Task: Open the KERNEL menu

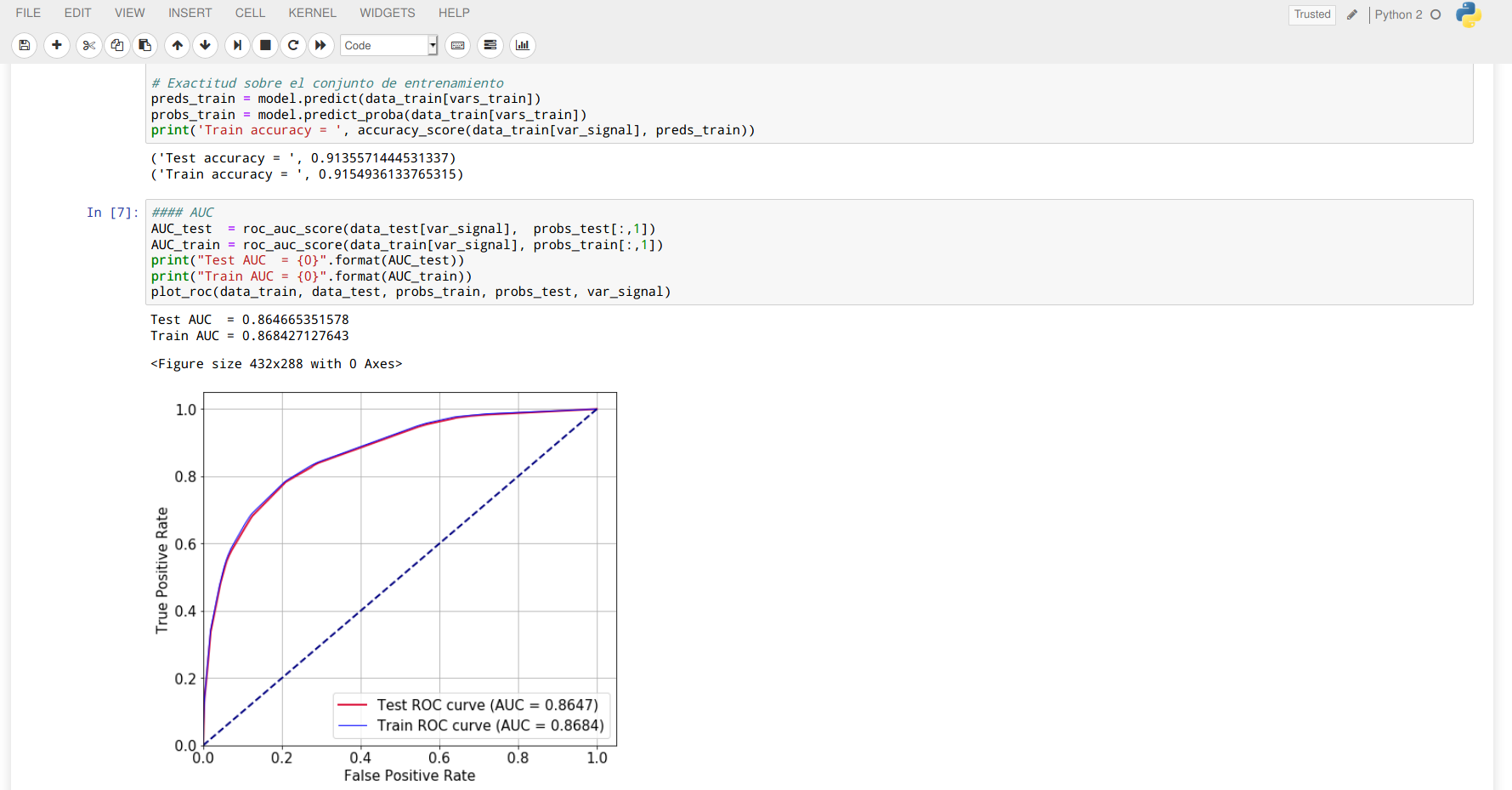Action: pos(312,13)
